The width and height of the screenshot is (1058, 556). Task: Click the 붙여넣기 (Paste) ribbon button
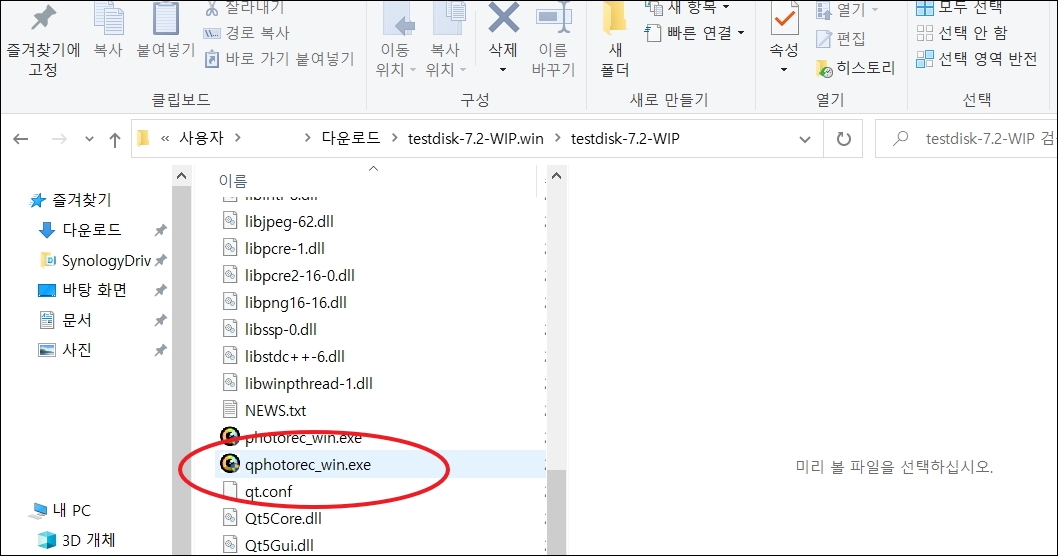pyautogui.click(x=165, y=30)
